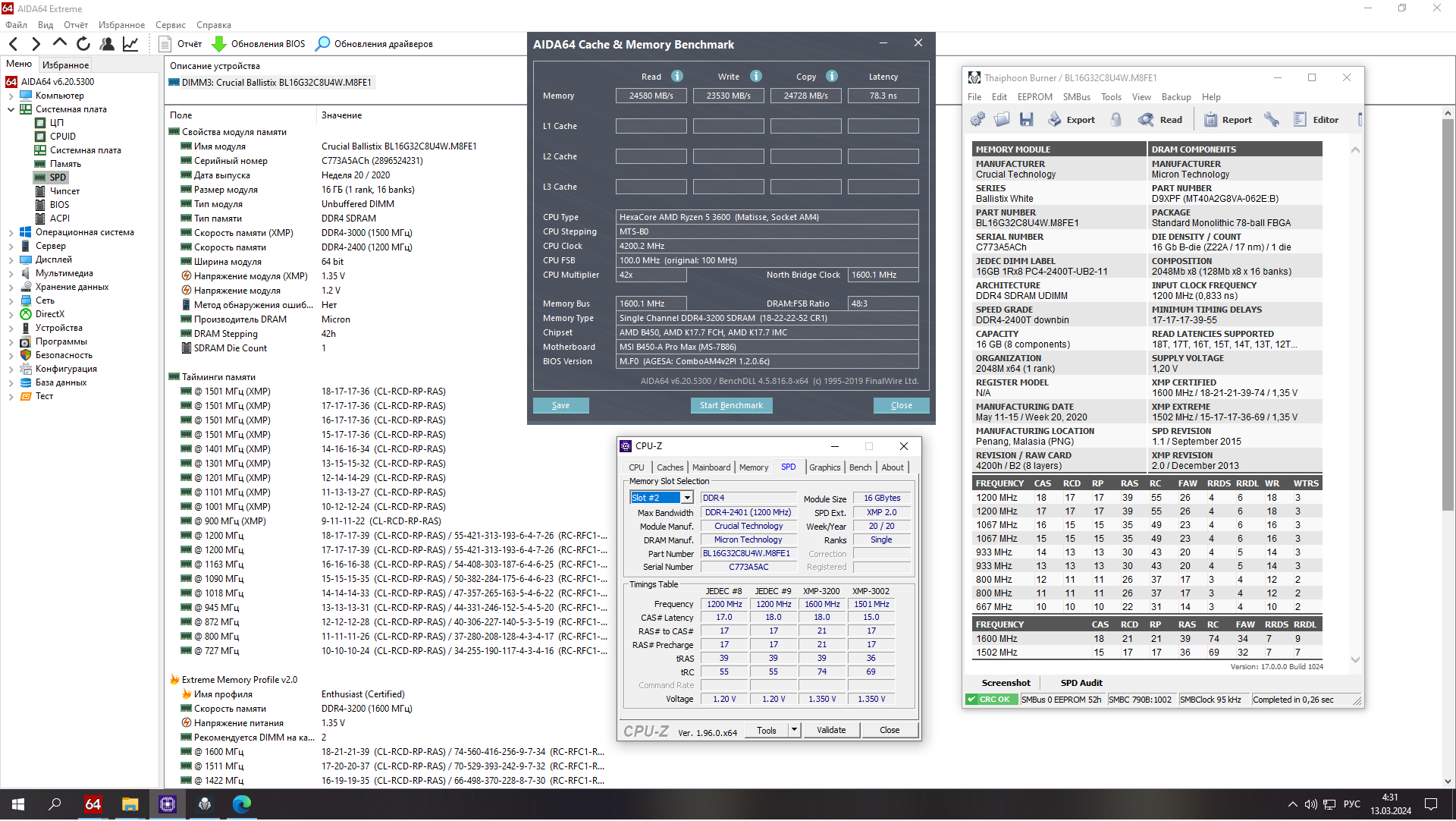Image resolution: width=1456 pixels, height=821 pixels.
Task: Select the Чипсет item in the tree
Action: click(x=64, y=191)
